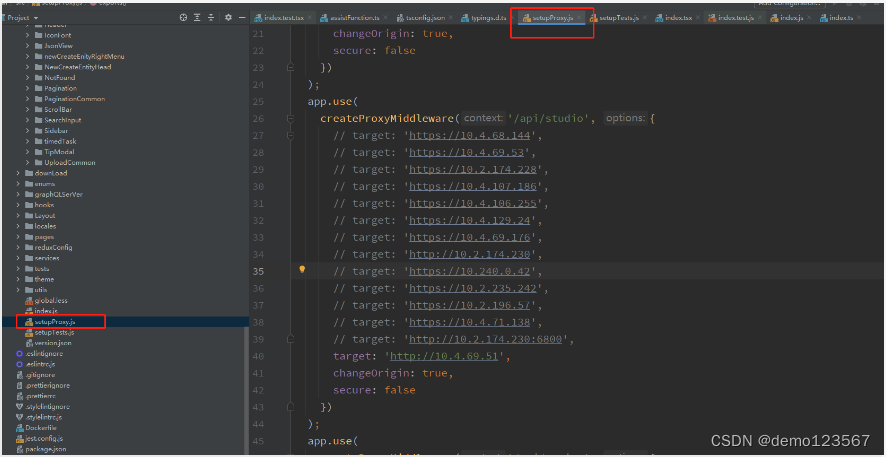Image resolution: width=886 pixels, height=457 pixels.
Task: Expand the Sidebar folder
Action: [27, 130]
